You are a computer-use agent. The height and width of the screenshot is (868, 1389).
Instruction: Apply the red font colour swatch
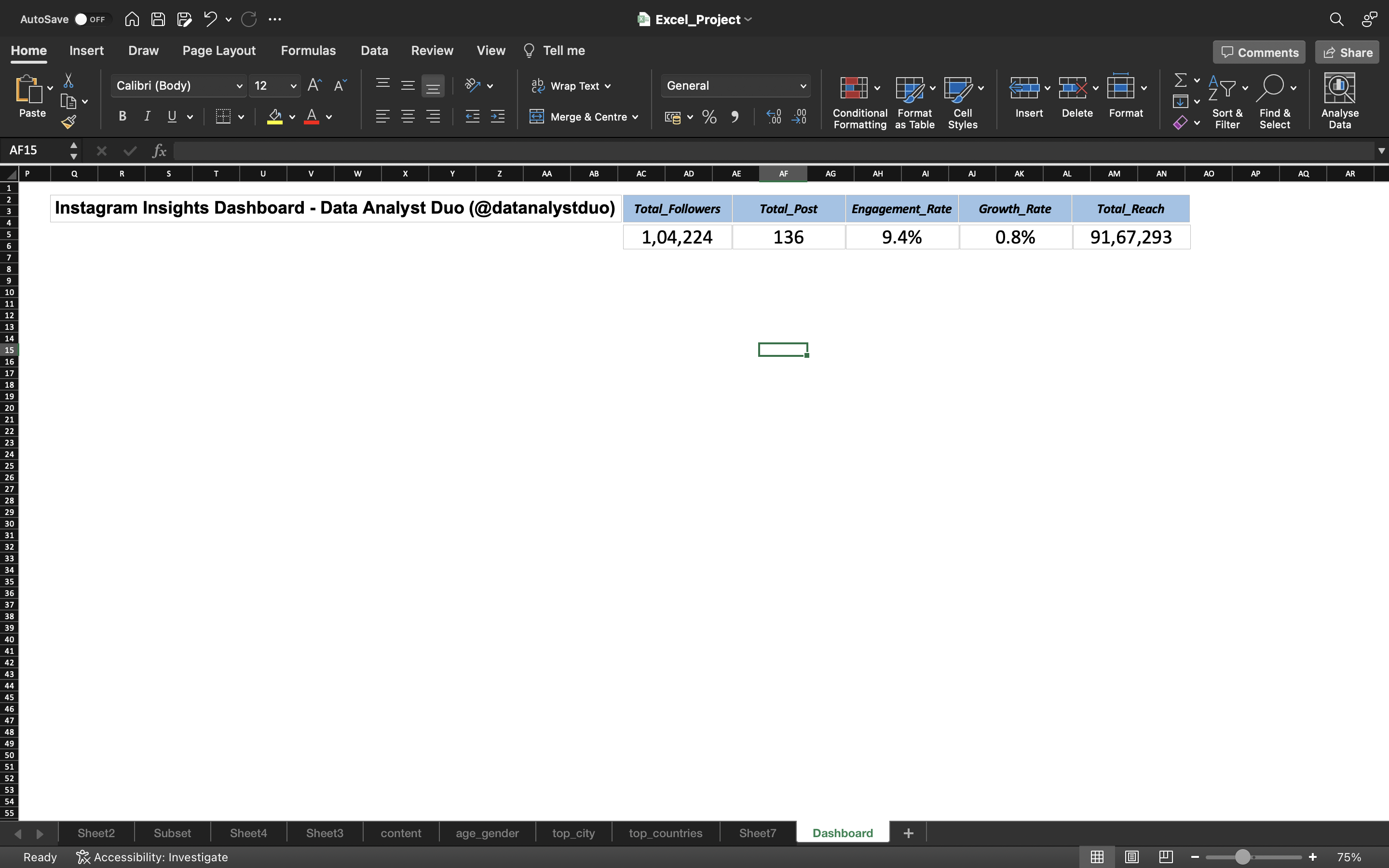click(312, 117)
